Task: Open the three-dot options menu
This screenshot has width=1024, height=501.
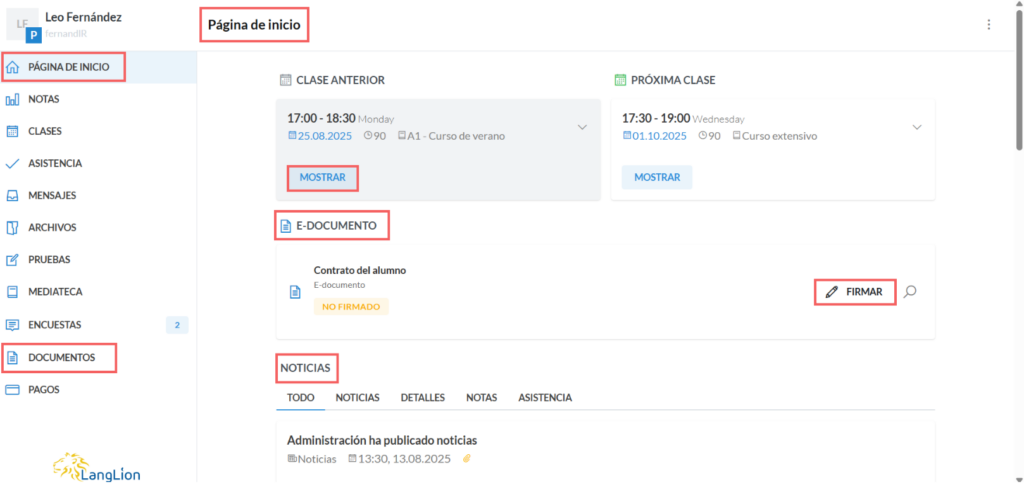Action: point(989,25)
